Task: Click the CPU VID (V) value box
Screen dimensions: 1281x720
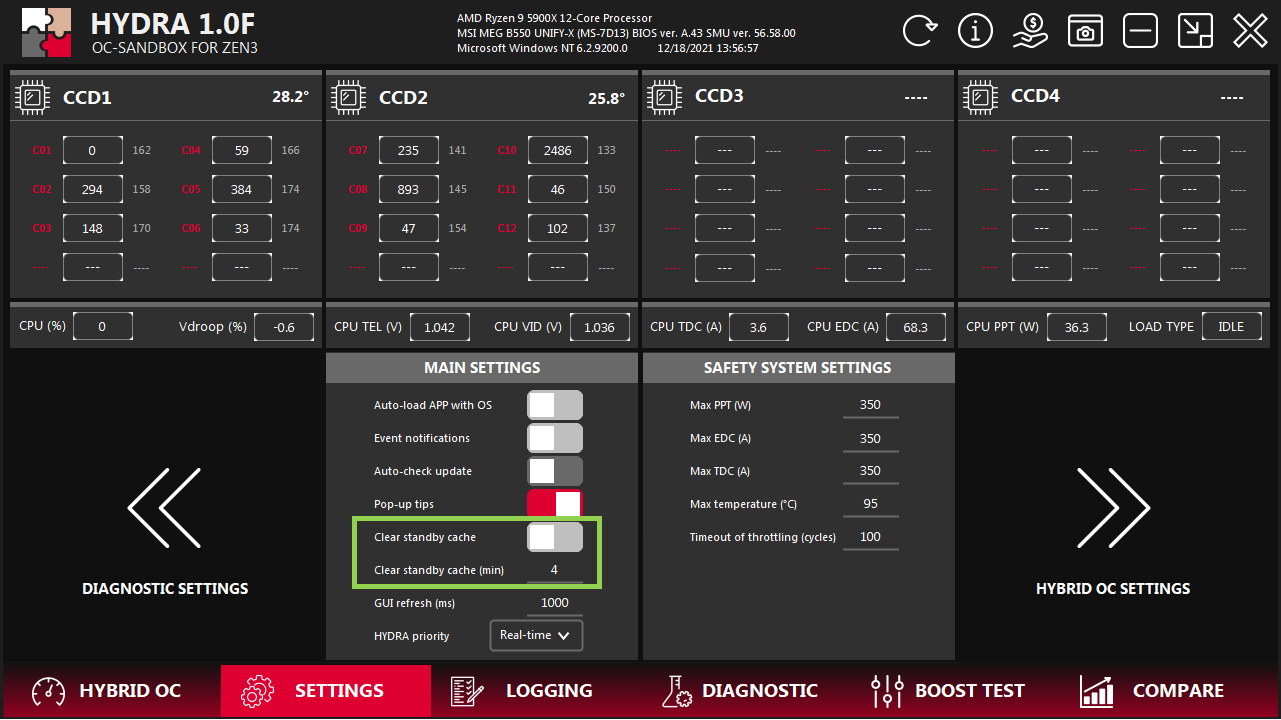Action: pos(599,327)
